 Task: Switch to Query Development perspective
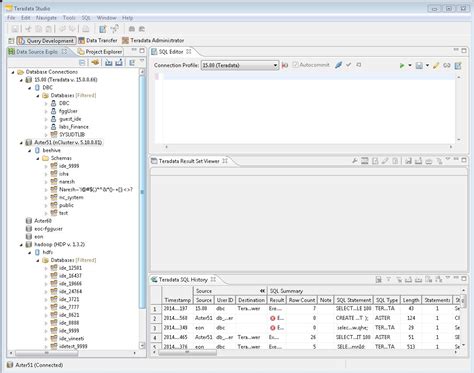pyautogui.click(x=46, y=41)
